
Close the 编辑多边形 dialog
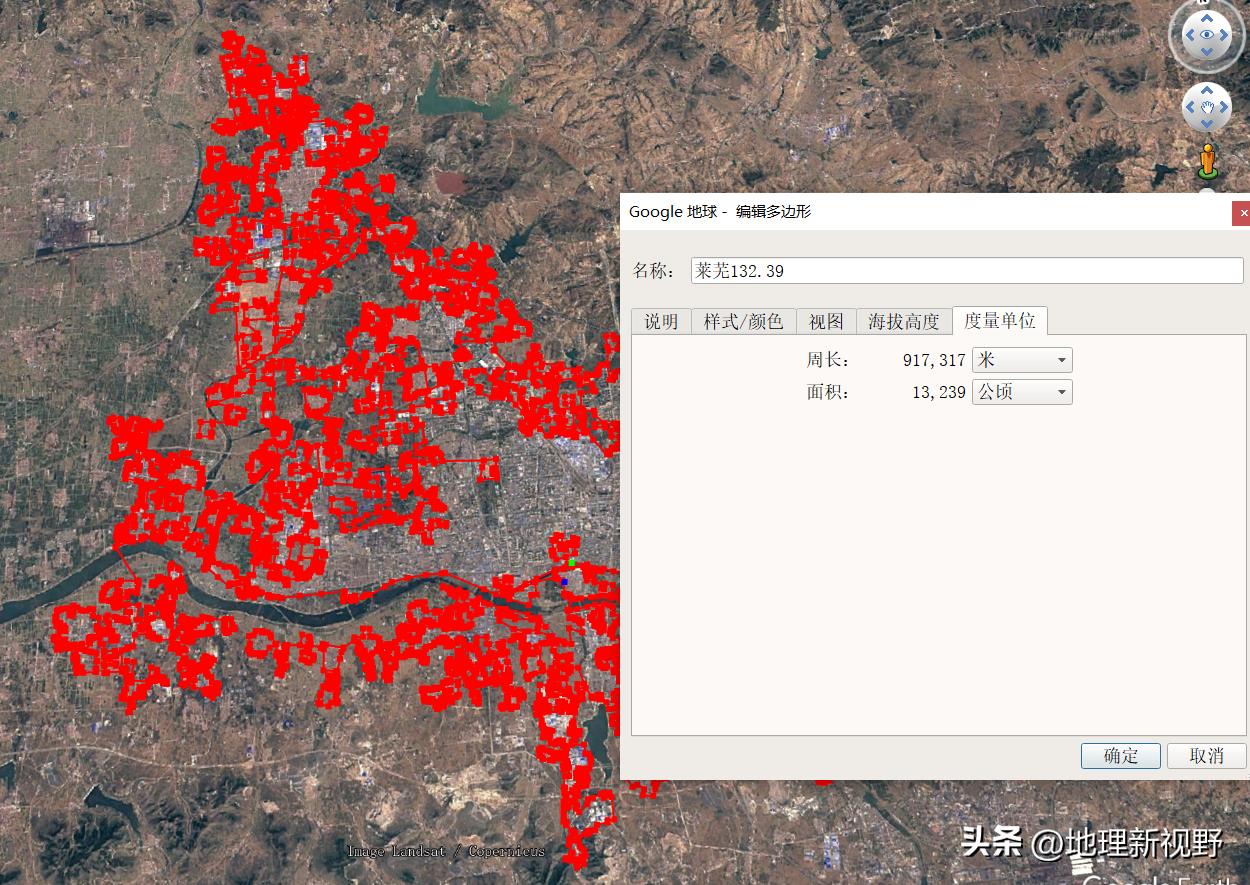tap(1243, 213)
